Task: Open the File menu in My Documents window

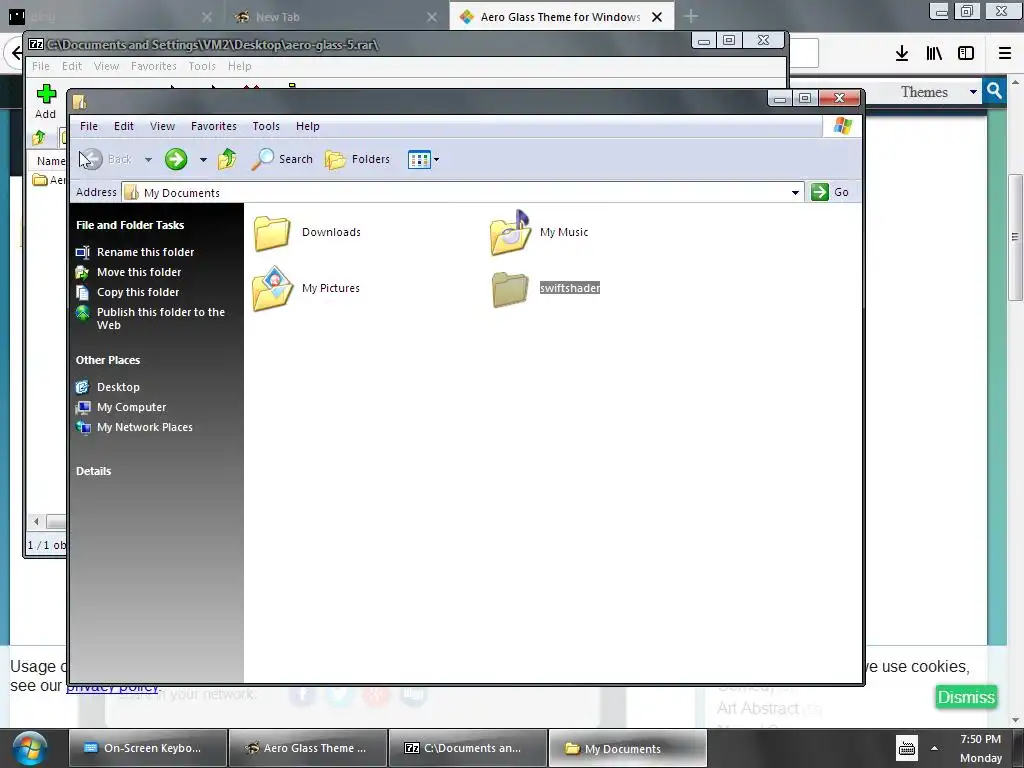Action: pos(89,126)
